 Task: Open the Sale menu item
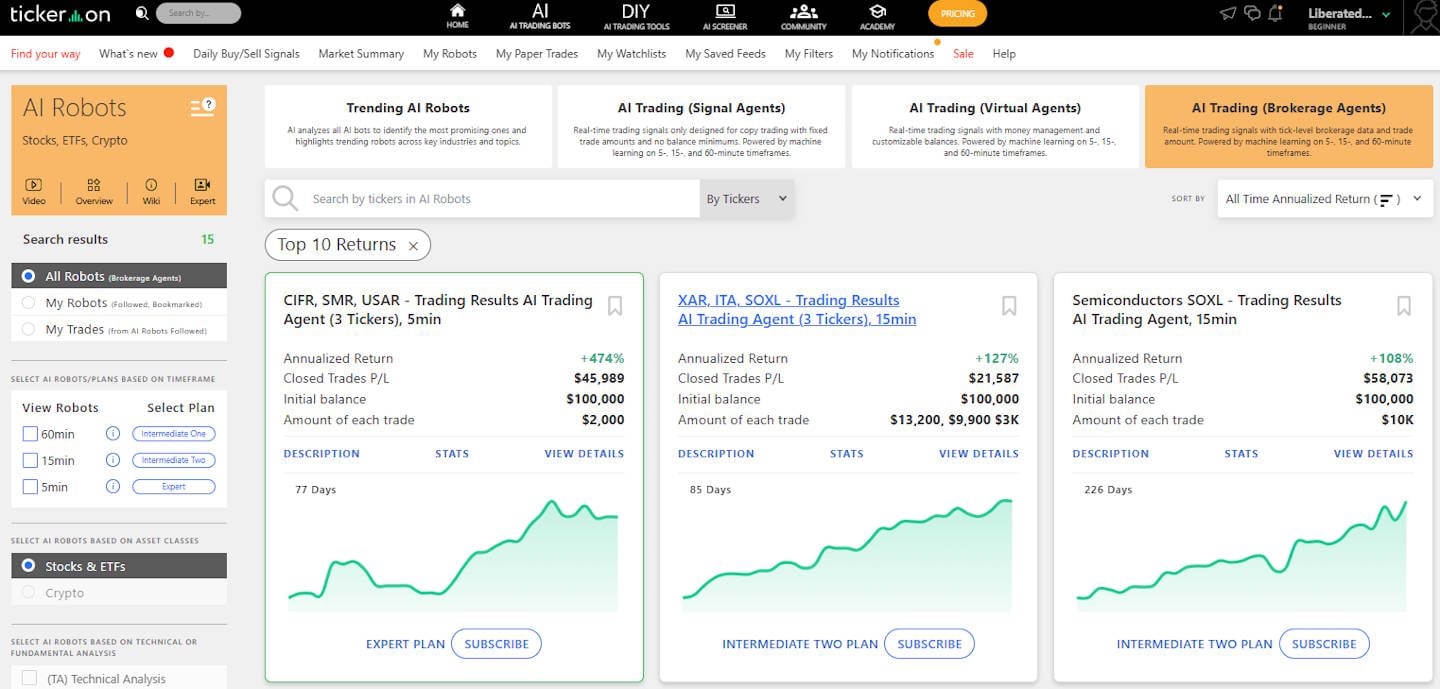click(x=963, y=54)
